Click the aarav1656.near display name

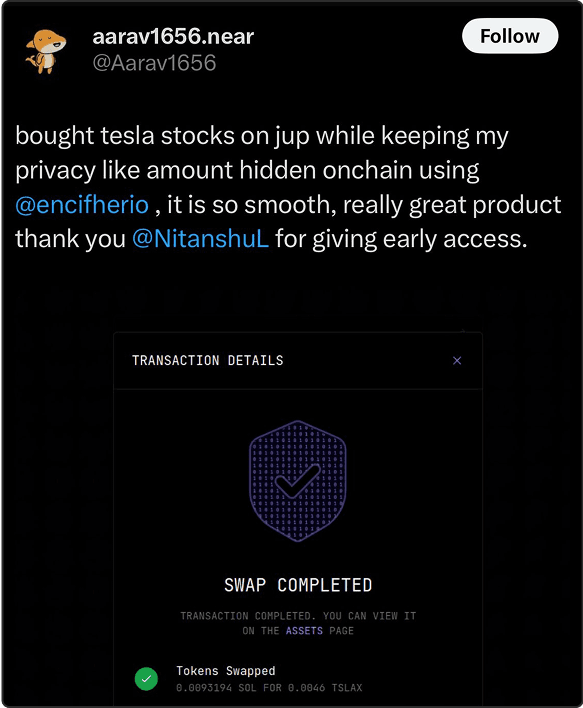173,37
